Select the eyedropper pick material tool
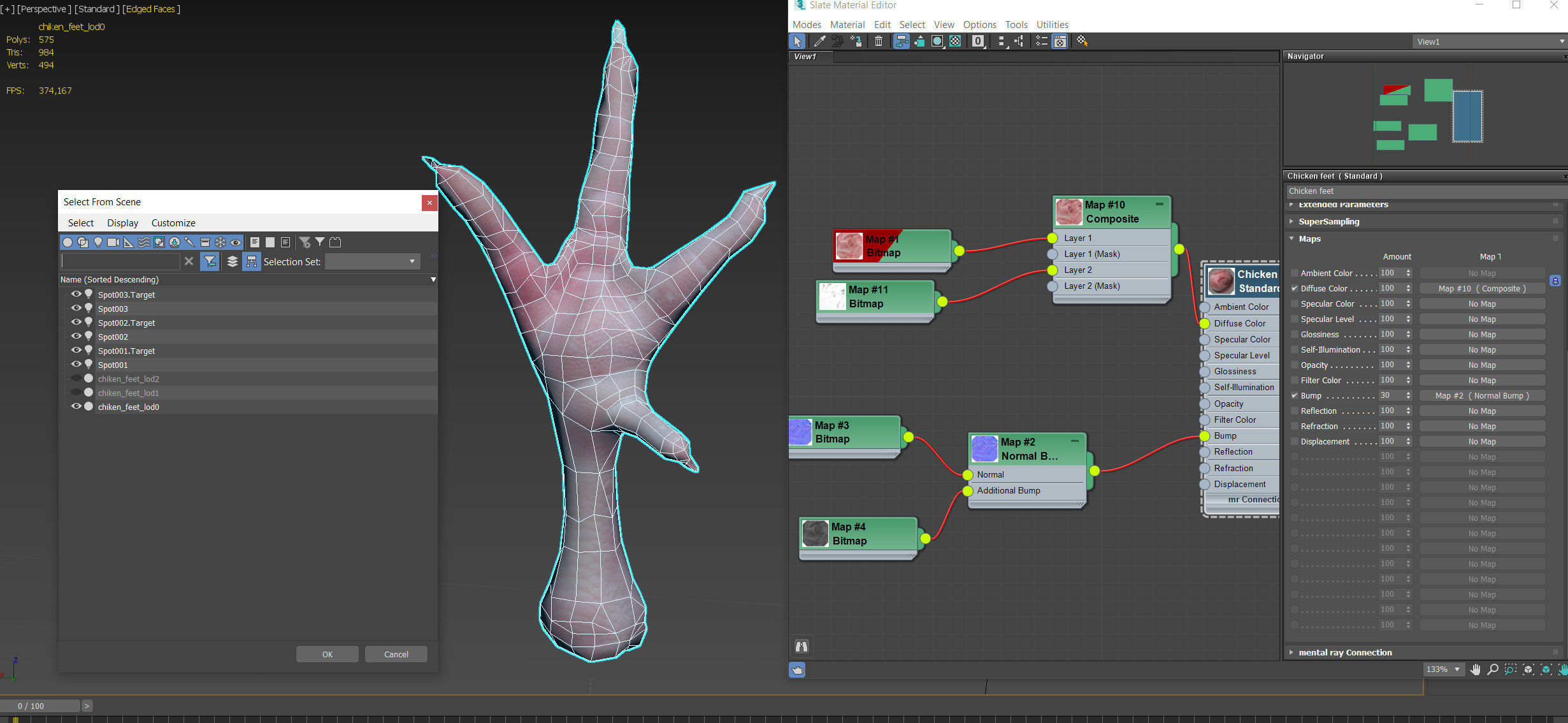1568x723 pixels. pyautogui.click(x=819, y=41)
